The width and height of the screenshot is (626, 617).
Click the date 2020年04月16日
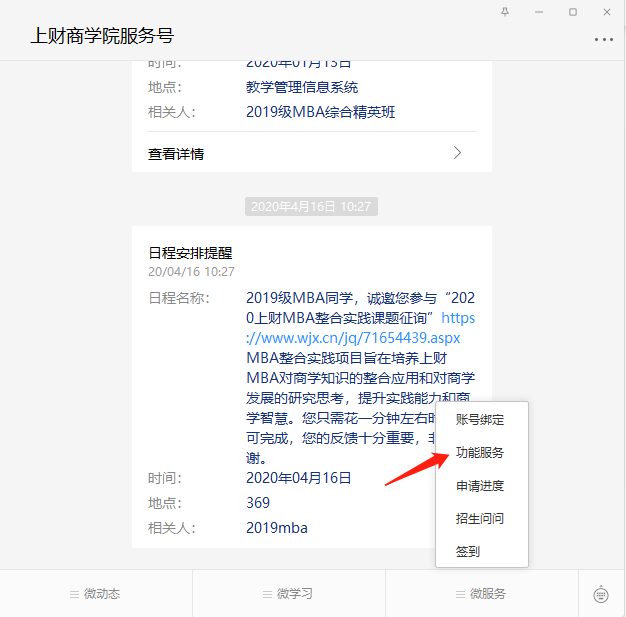pos(298,478)
